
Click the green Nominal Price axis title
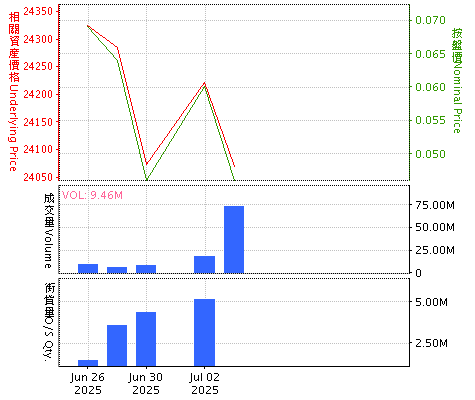coord(457,81)
